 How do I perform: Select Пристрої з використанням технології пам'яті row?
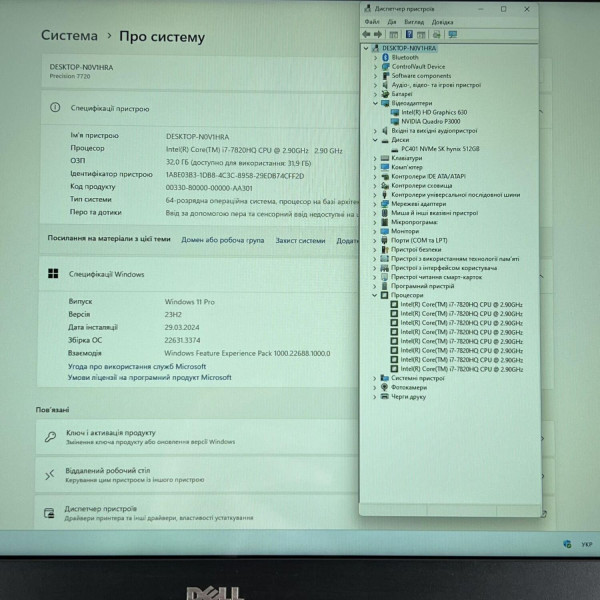click(x=455, y=259)
